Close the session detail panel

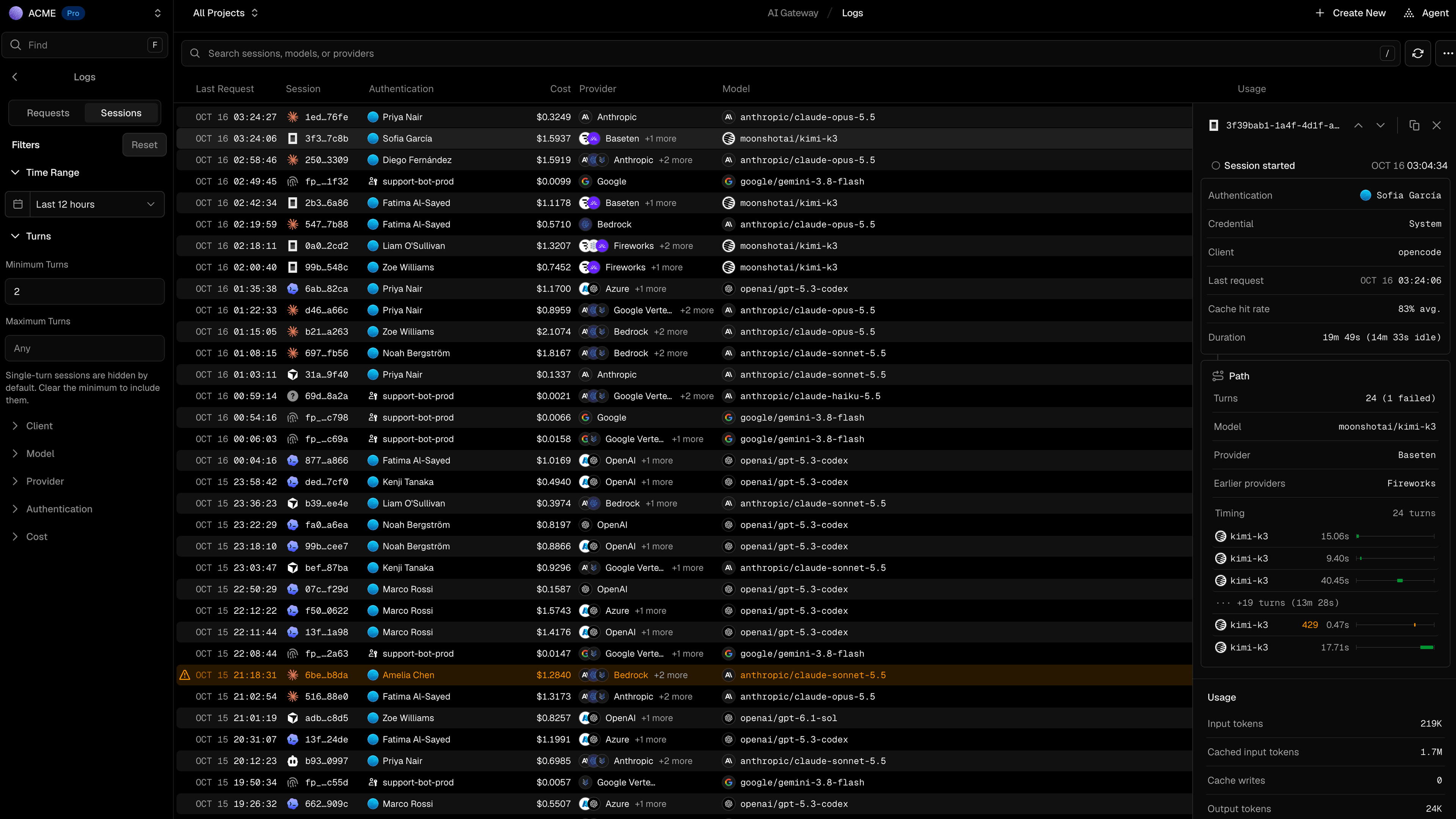coord(1436,125)
